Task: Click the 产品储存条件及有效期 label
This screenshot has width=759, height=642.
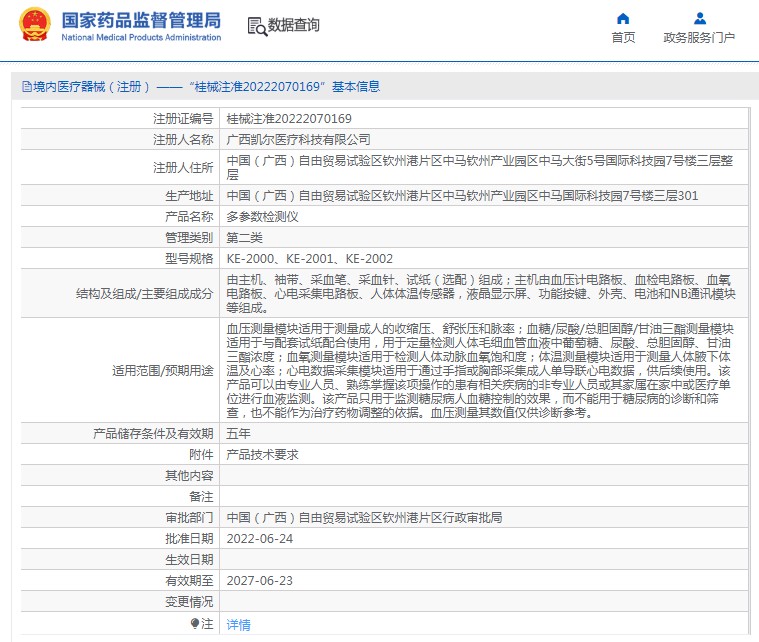Action: tap(153, 433)
